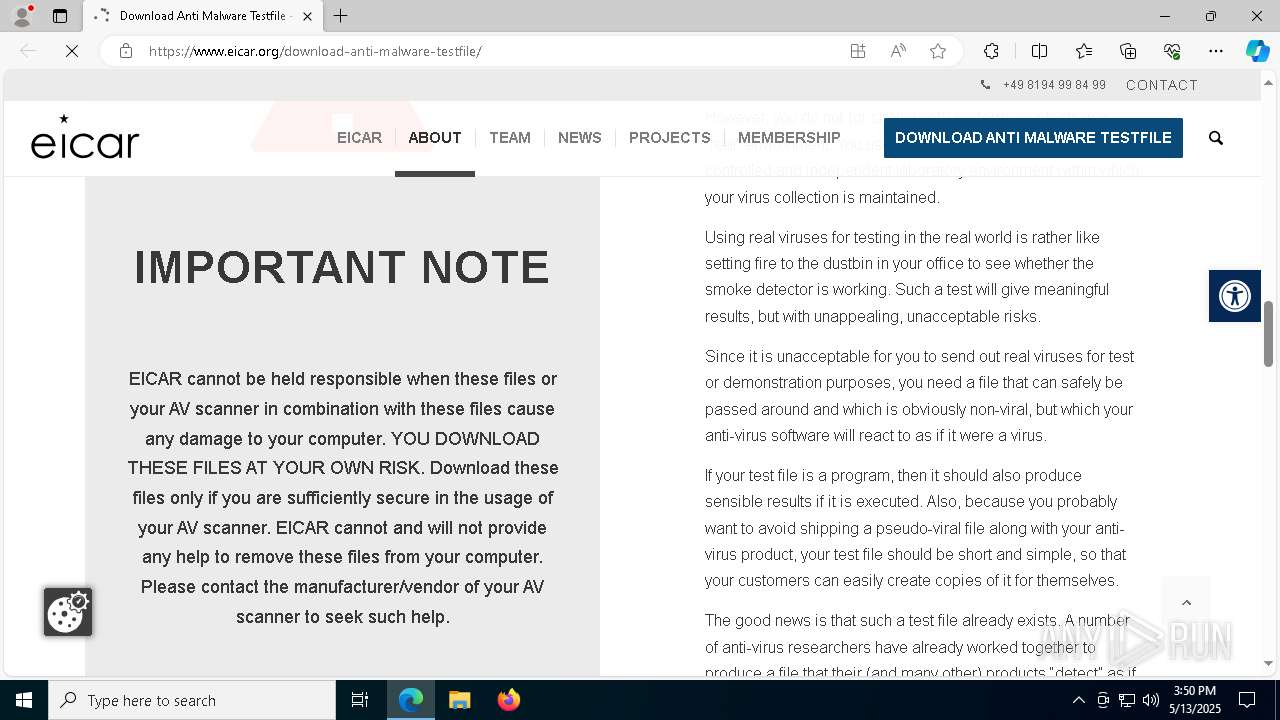The width and height of the screenshot is (1280, 720).
Task: Open Collections panel
Action: (1128, 51)
